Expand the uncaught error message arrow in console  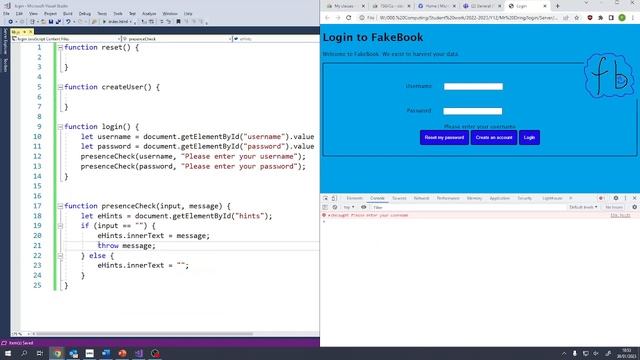click(329, 216)
